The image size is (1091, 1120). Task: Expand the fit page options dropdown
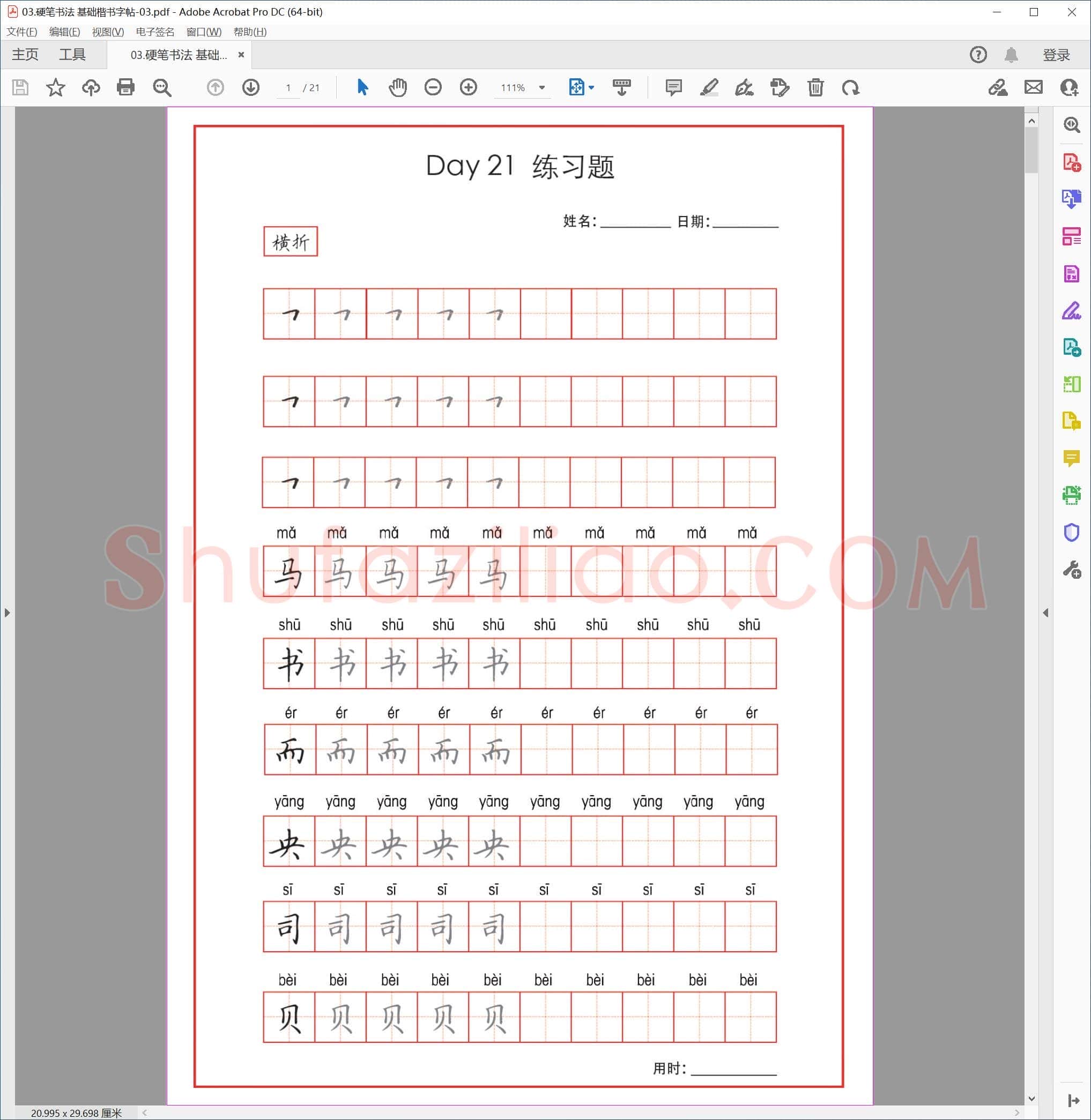tap(592, 88)
